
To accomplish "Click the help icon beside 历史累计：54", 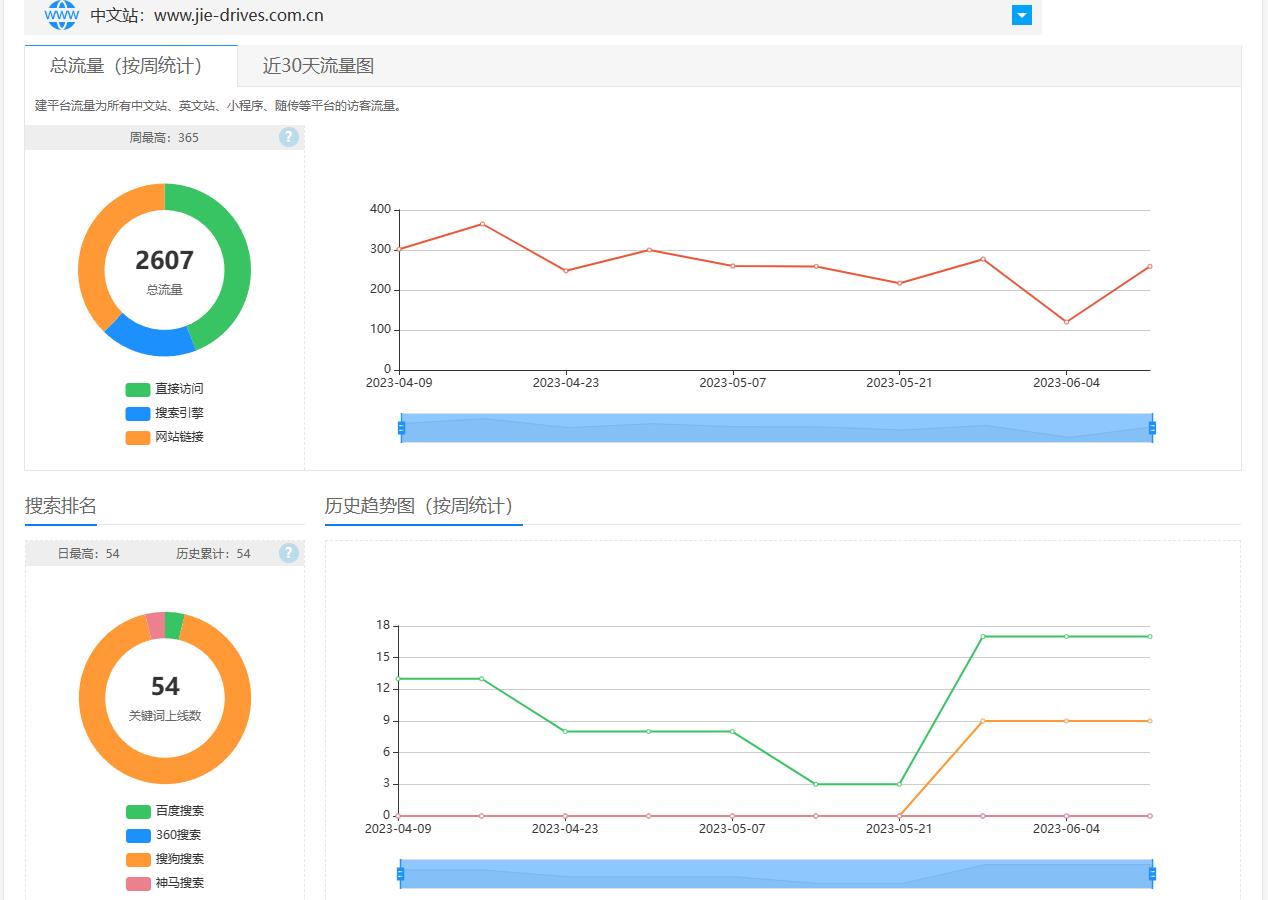I will click(289, 553).
